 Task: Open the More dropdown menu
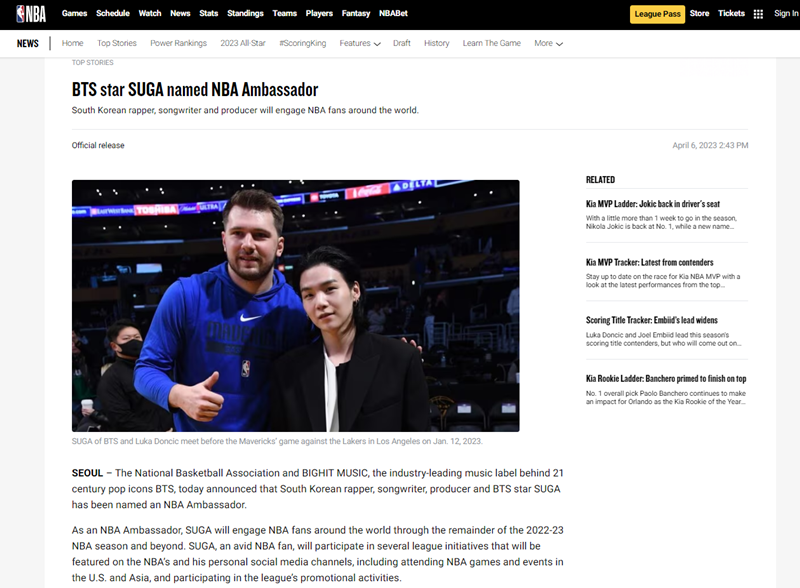click(546, 43)
